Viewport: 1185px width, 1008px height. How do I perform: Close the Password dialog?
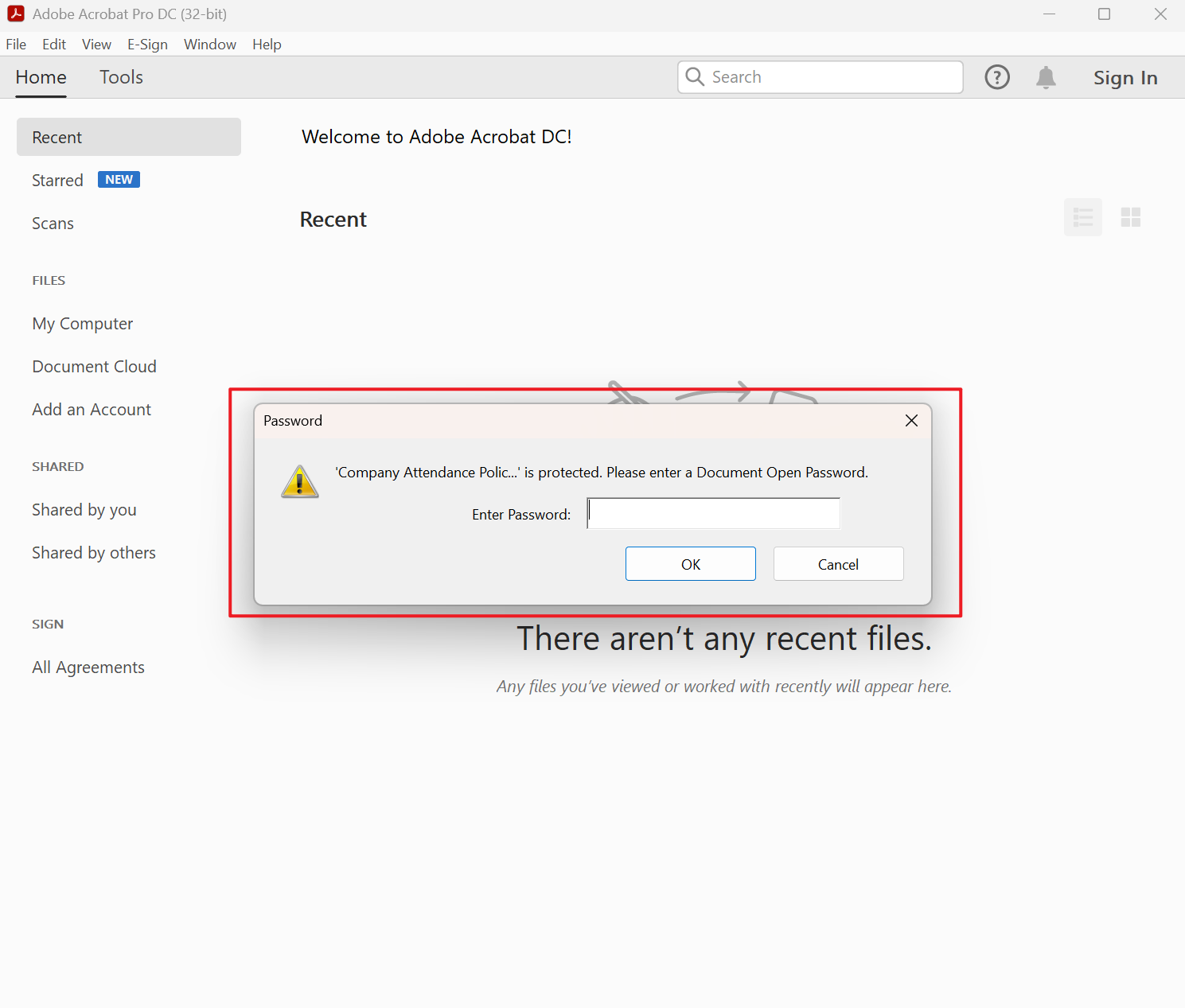[x=912, y=421]
